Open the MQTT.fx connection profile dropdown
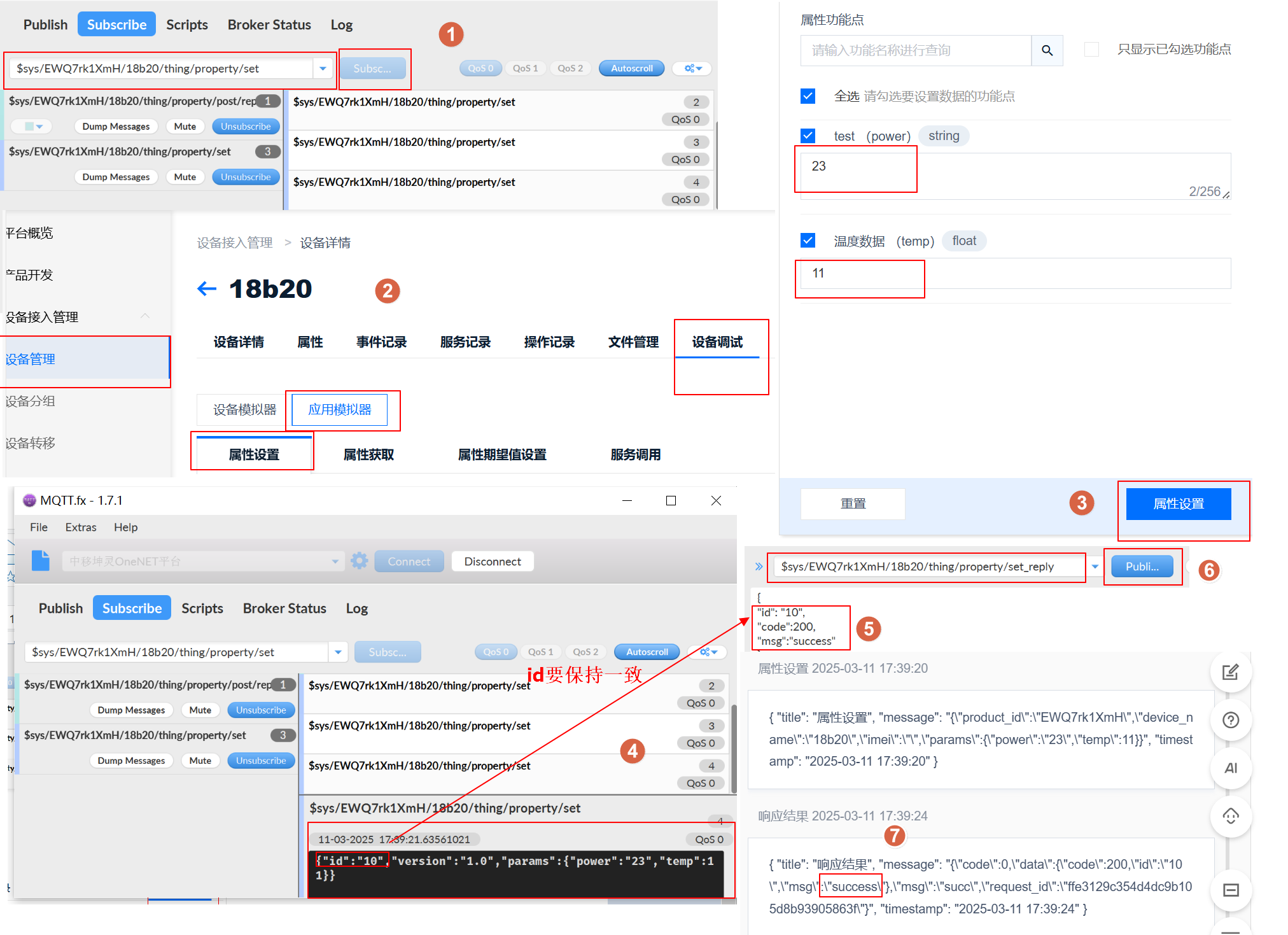Image resolution: width=1288 pixels, height=935 pixels. [335, 561]
